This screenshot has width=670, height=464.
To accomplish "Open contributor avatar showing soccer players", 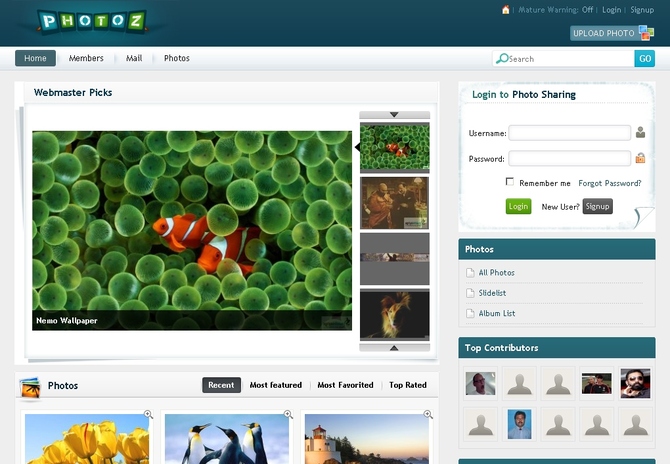I will pos(597,383).
